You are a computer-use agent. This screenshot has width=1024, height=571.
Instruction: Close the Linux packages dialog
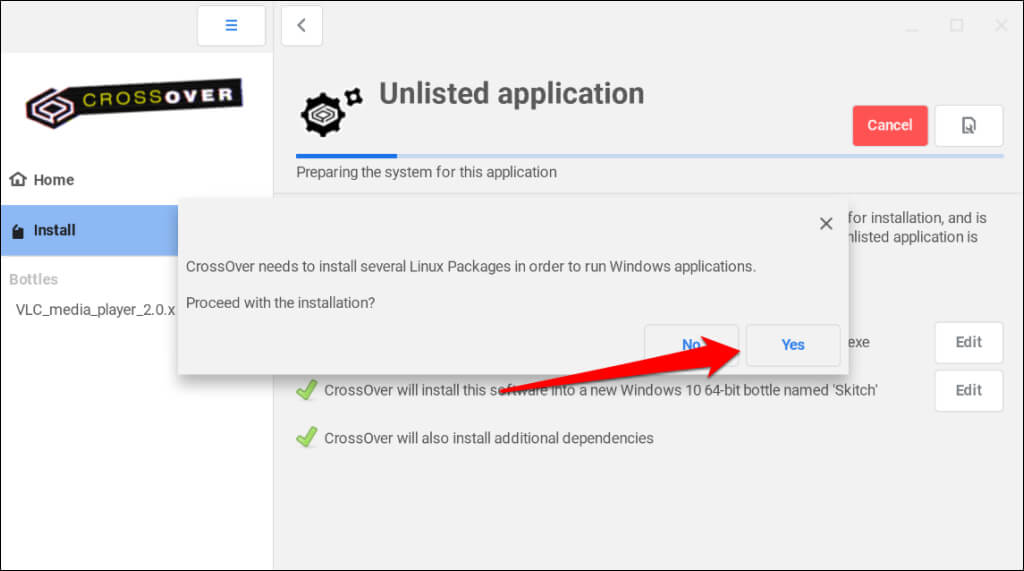(x=826, y=224)
